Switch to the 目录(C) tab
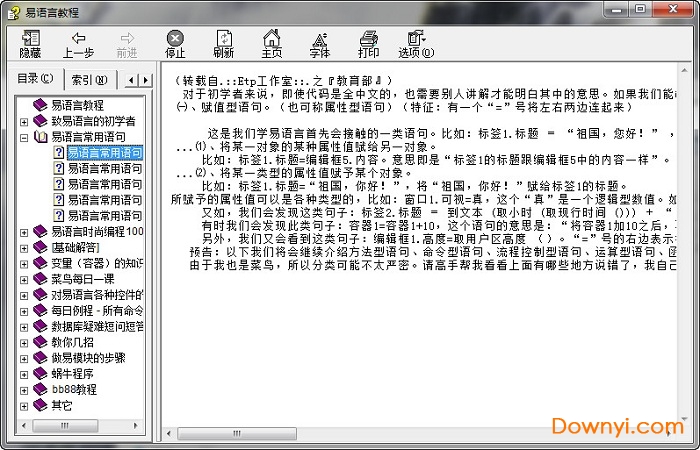Viewport: 700px width, 450px height. click(x=35, y=79)
